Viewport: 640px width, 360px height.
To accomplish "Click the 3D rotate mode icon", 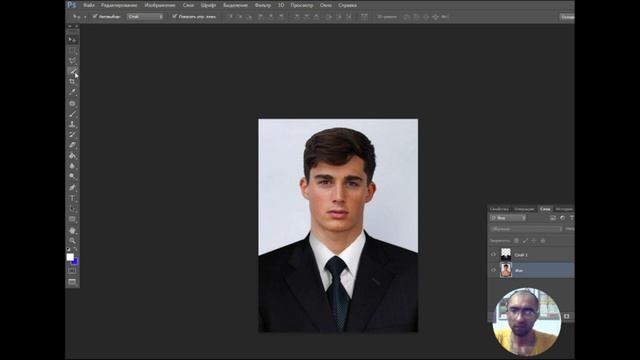I will click(x=407, y=17).
